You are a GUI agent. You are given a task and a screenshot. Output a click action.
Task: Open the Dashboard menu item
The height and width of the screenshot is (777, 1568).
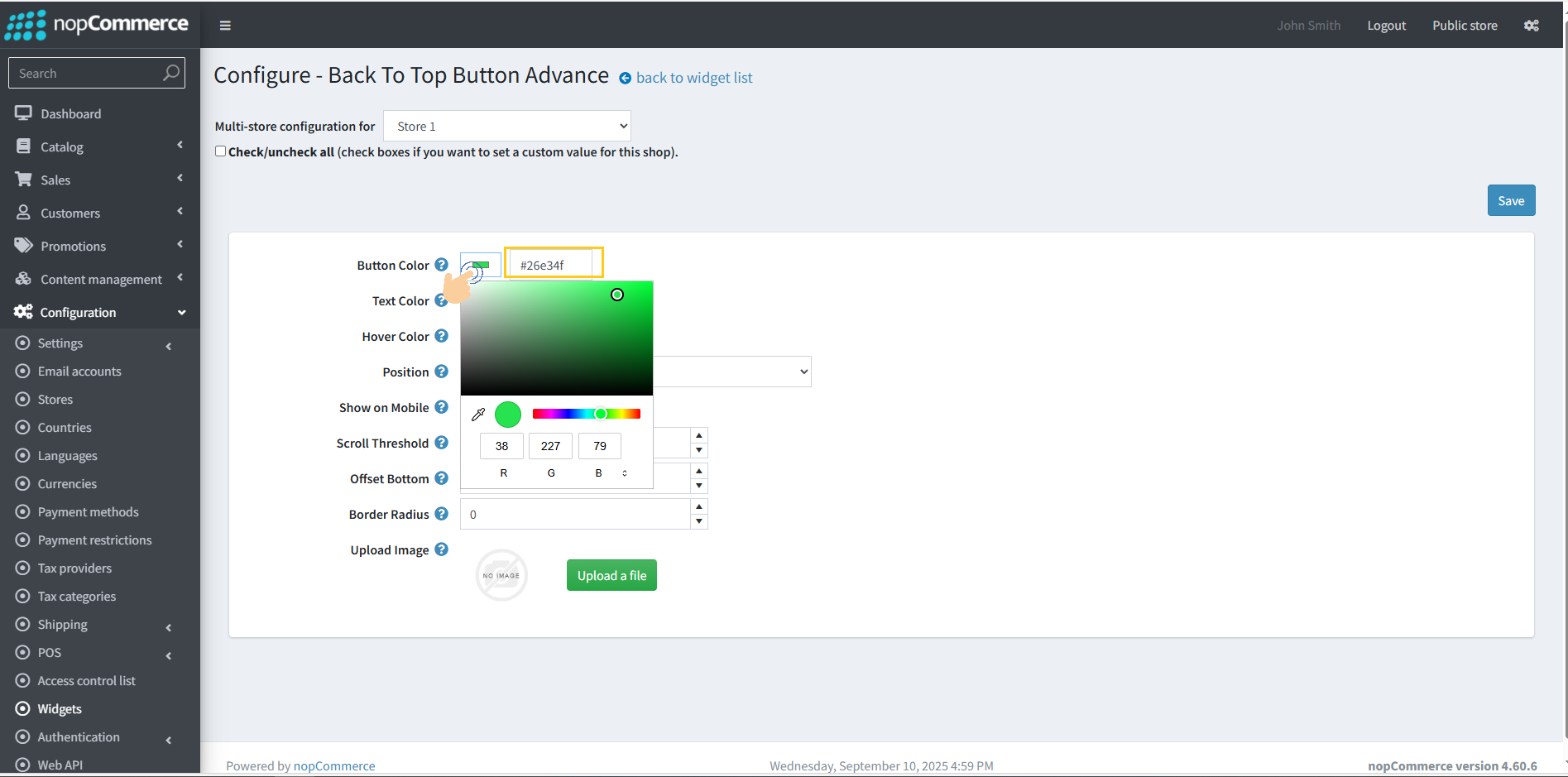(x=71, y=113)
